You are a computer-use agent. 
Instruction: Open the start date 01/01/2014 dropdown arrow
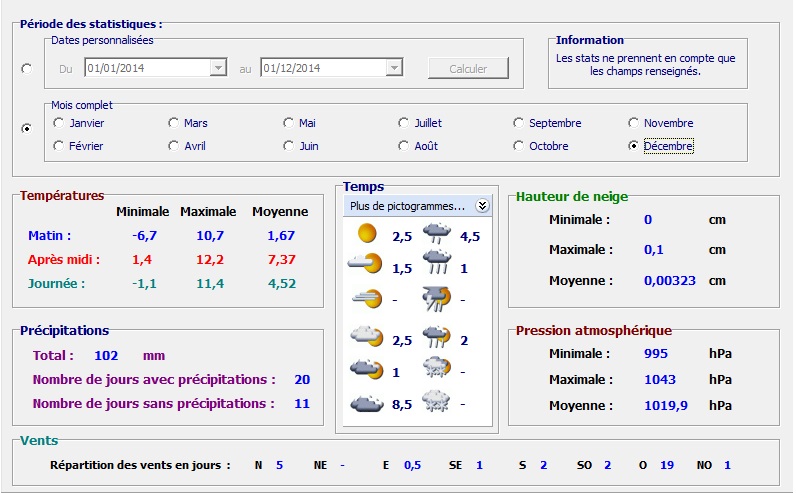[x=218, y=68]
